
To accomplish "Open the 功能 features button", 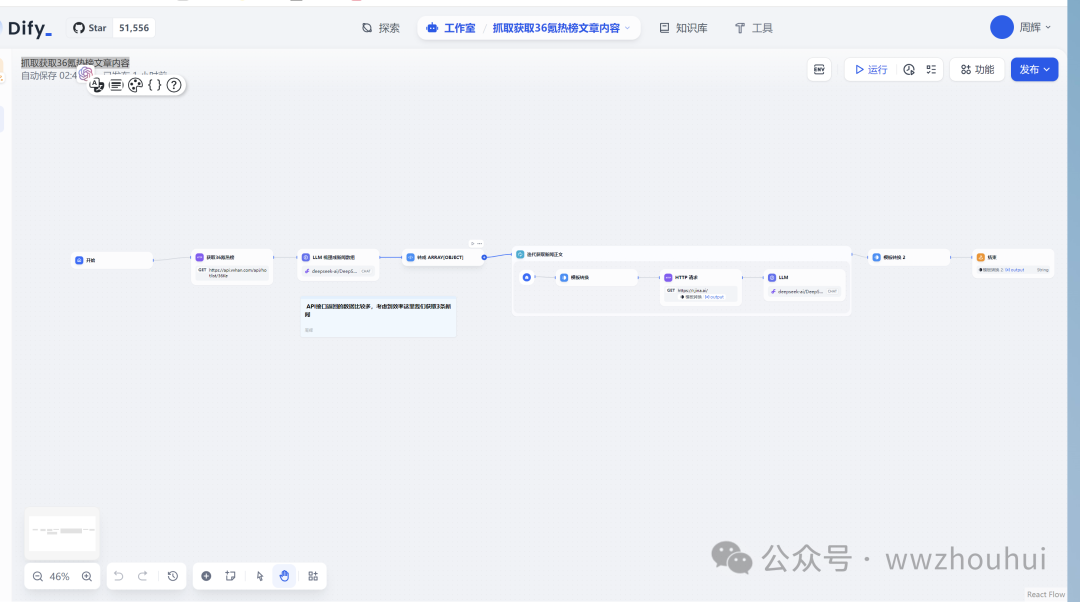I will pyautogui.click(x=977, y=69).
